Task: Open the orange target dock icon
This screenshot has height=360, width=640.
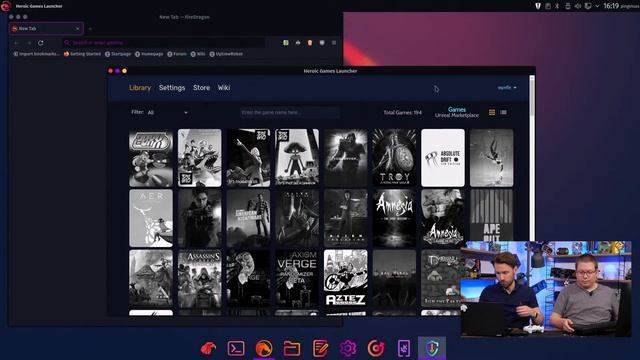Action: pyautogui.click(x=376, y=348)
